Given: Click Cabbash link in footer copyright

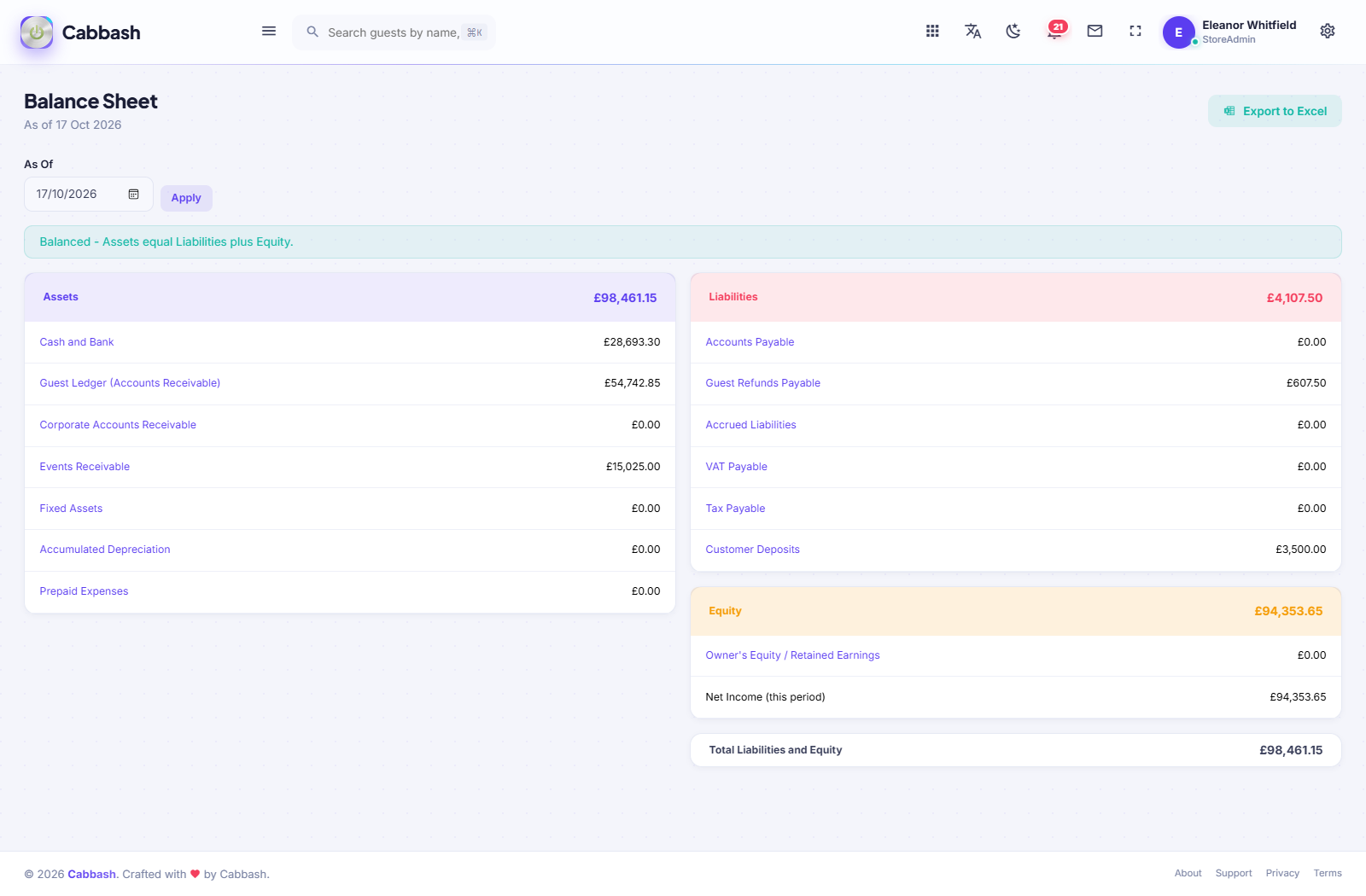Looking at the screenshot, I should coord(91,874).
